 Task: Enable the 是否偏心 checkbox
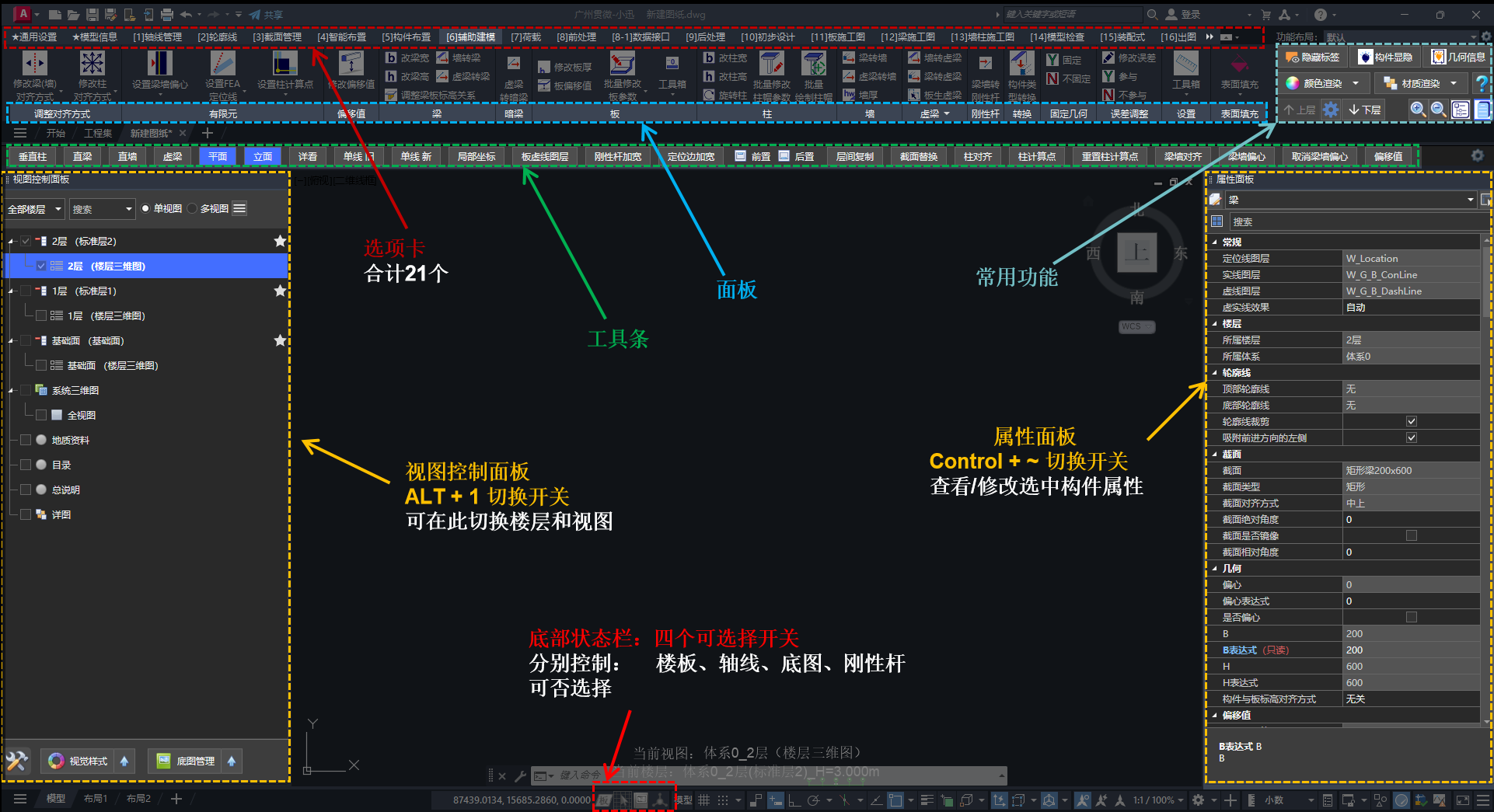click(1412, 617)
